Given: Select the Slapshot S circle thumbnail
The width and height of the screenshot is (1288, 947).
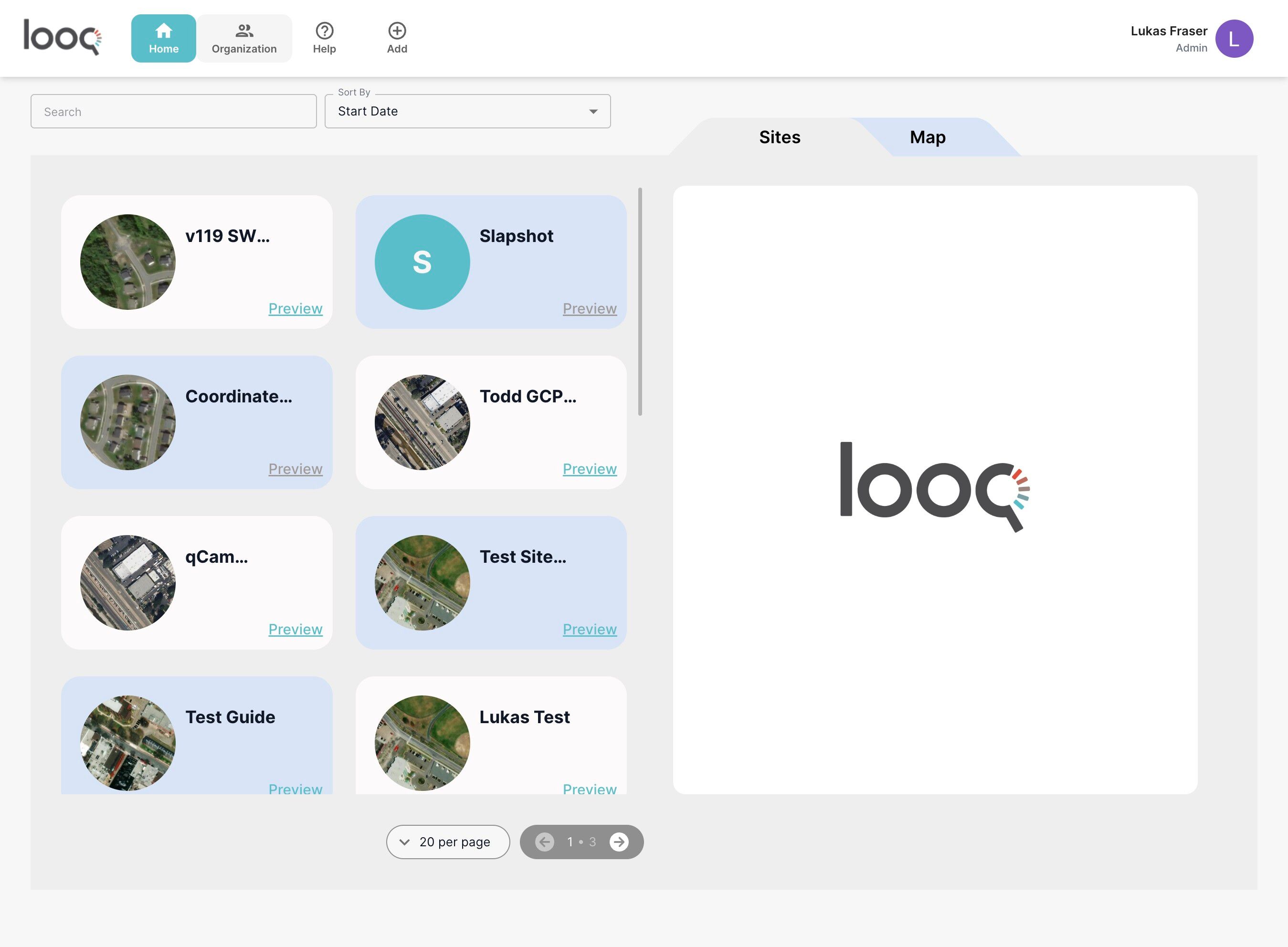Looking at the screenshot, I should click(422, 262).
